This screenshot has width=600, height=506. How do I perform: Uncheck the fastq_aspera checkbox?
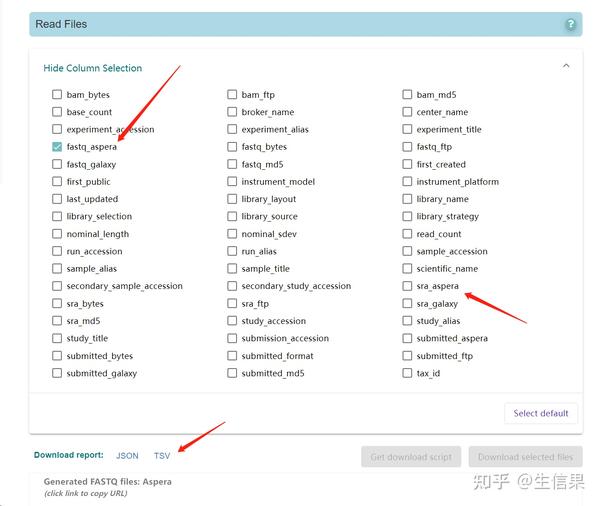(57, 147)
